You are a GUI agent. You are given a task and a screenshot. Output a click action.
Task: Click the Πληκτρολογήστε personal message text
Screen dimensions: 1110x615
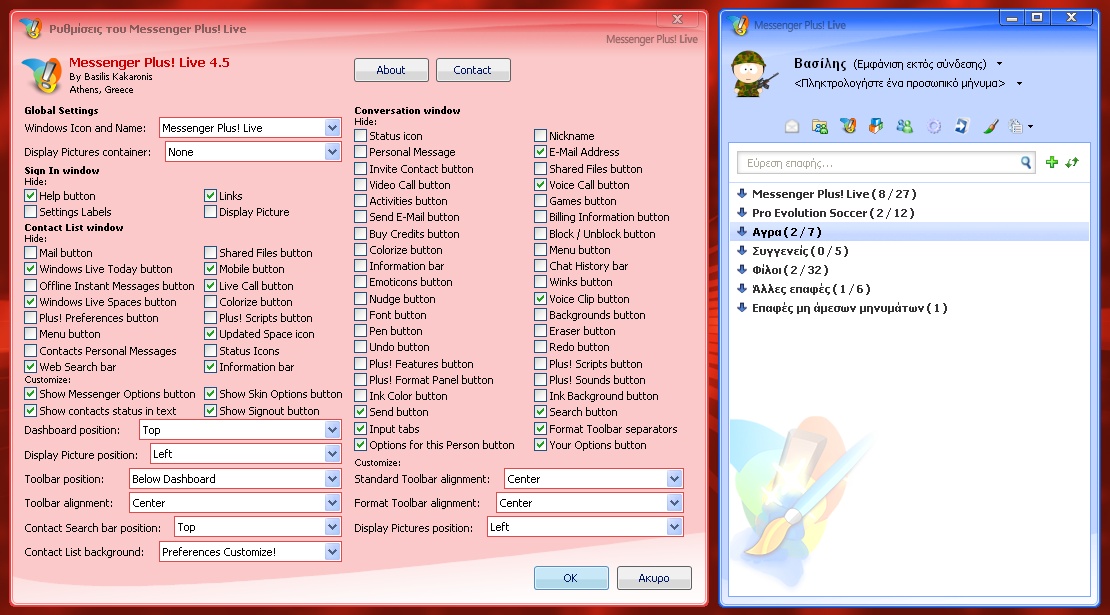[900, 84]
